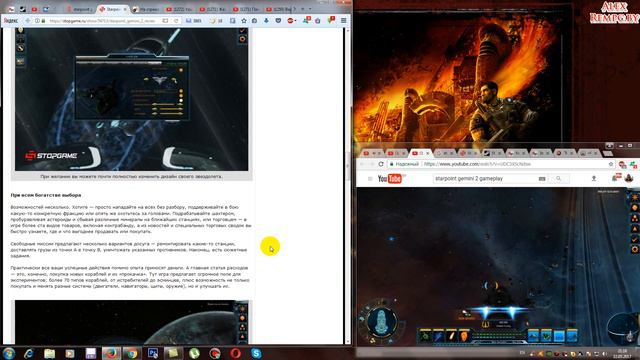Reload the stopgame page in Firefox
640x360 pixels.
pos(176,20)
